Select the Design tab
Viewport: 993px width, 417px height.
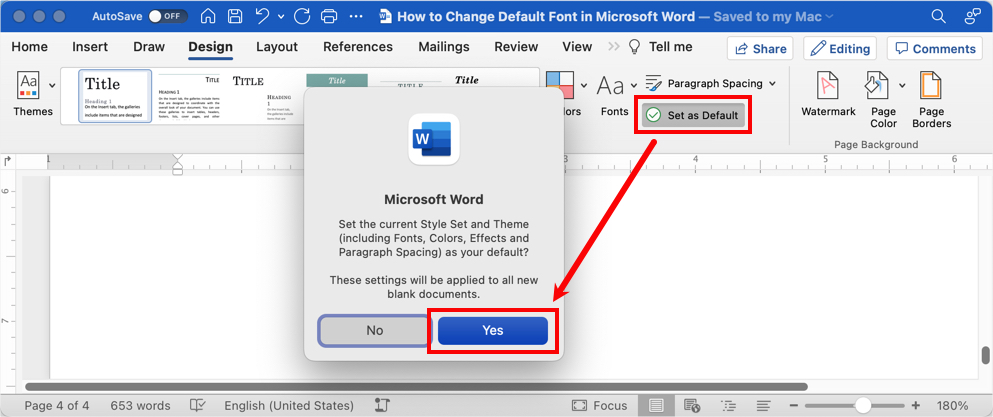point(210,47)
